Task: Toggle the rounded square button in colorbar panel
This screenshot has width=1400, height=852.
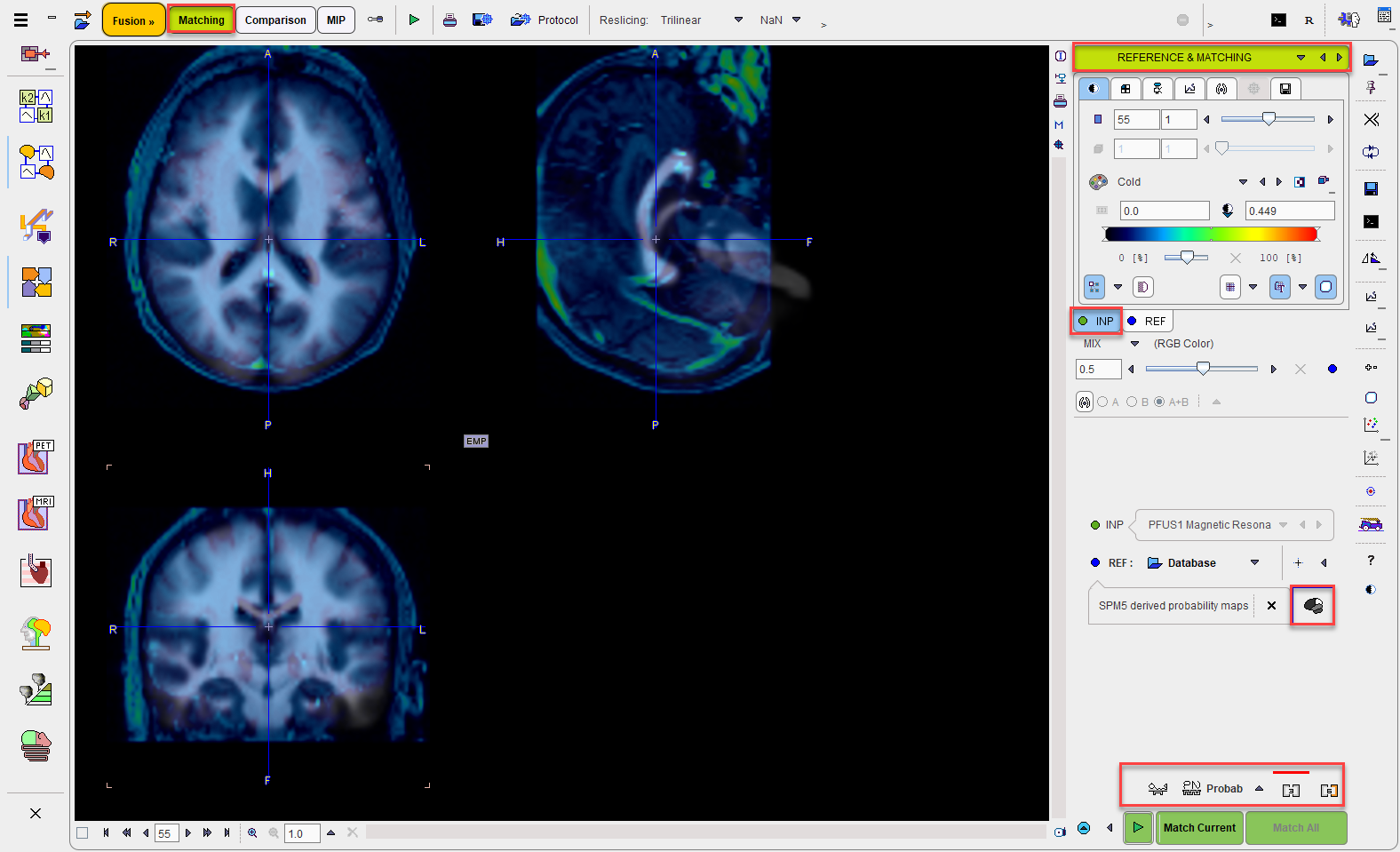Action: [1325, 286]
